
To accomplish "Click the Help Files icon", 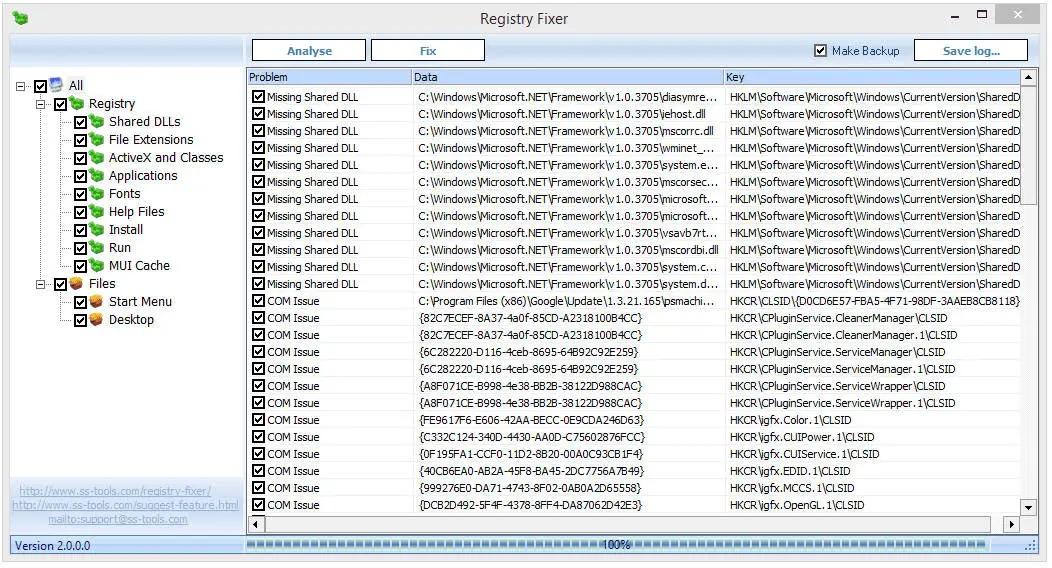I will click(x=97, y=212).
